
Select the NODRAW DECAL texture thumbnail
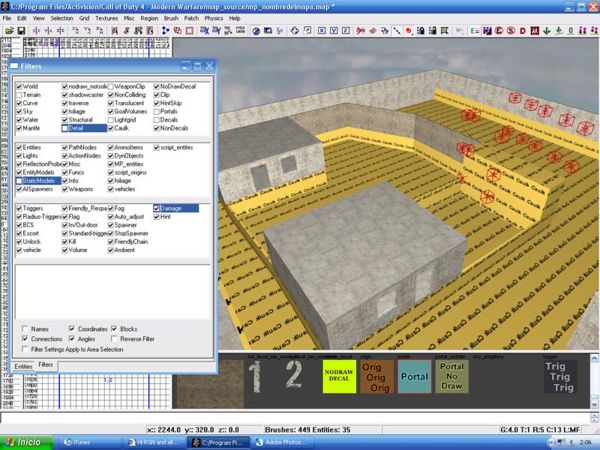(x=339, y=376)
